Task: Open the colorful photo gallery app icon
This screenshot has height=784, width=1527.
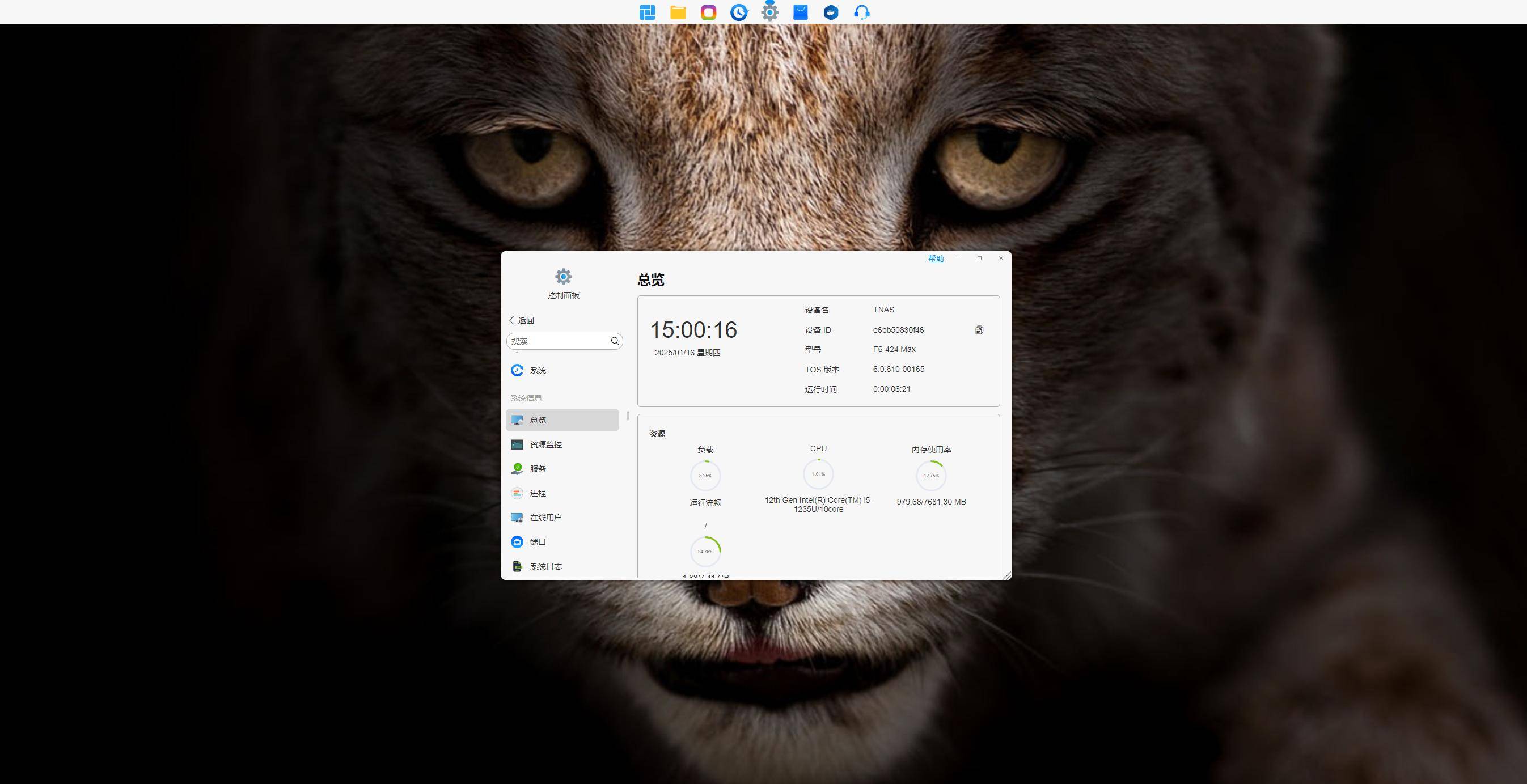Action: click(708, 12)
